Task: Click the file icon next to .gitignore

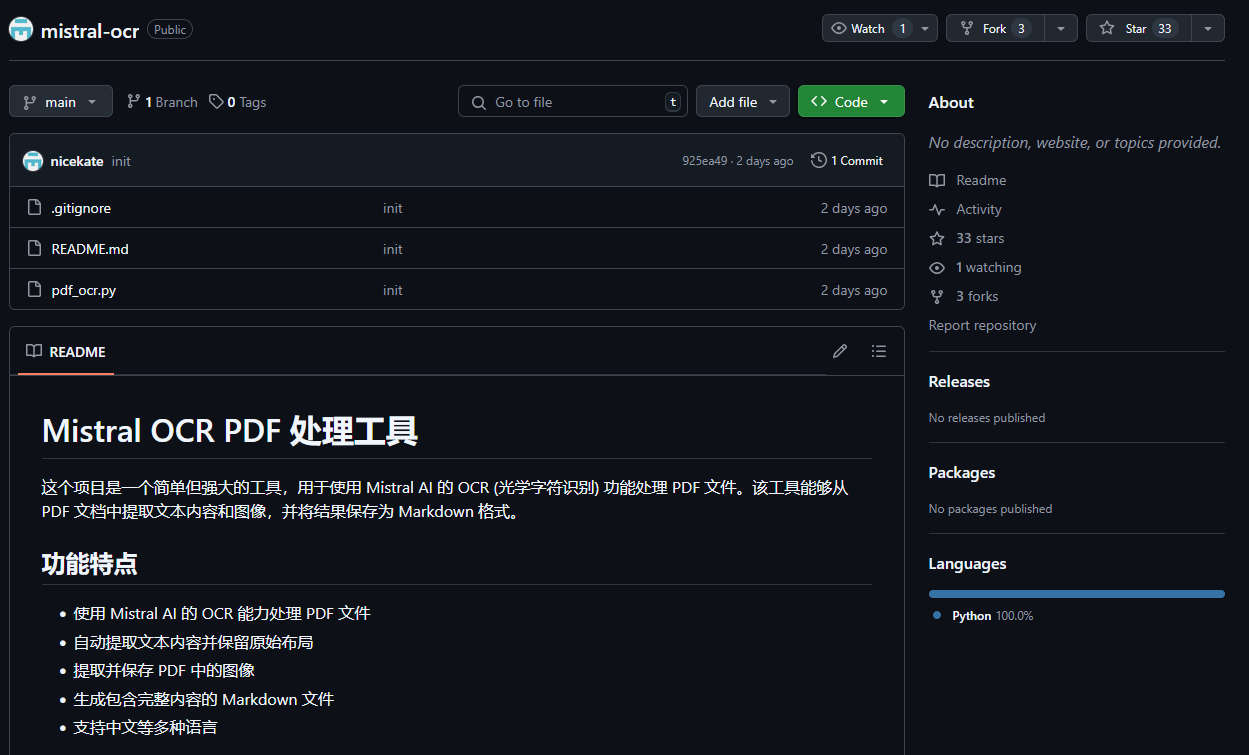Action: pyautogui.click(x=33, y=208)
